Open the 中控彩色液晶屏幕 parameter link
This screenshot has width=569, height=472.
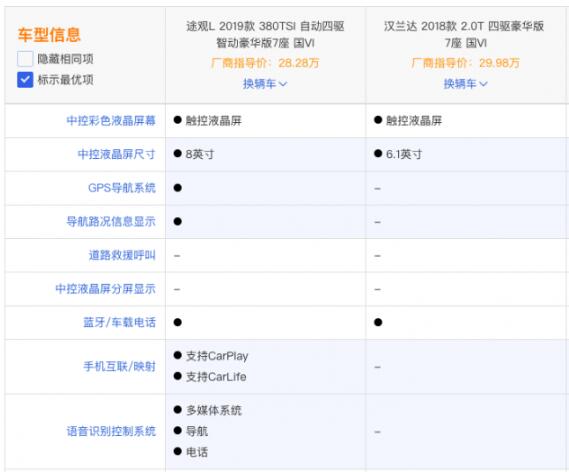point(111,120)
